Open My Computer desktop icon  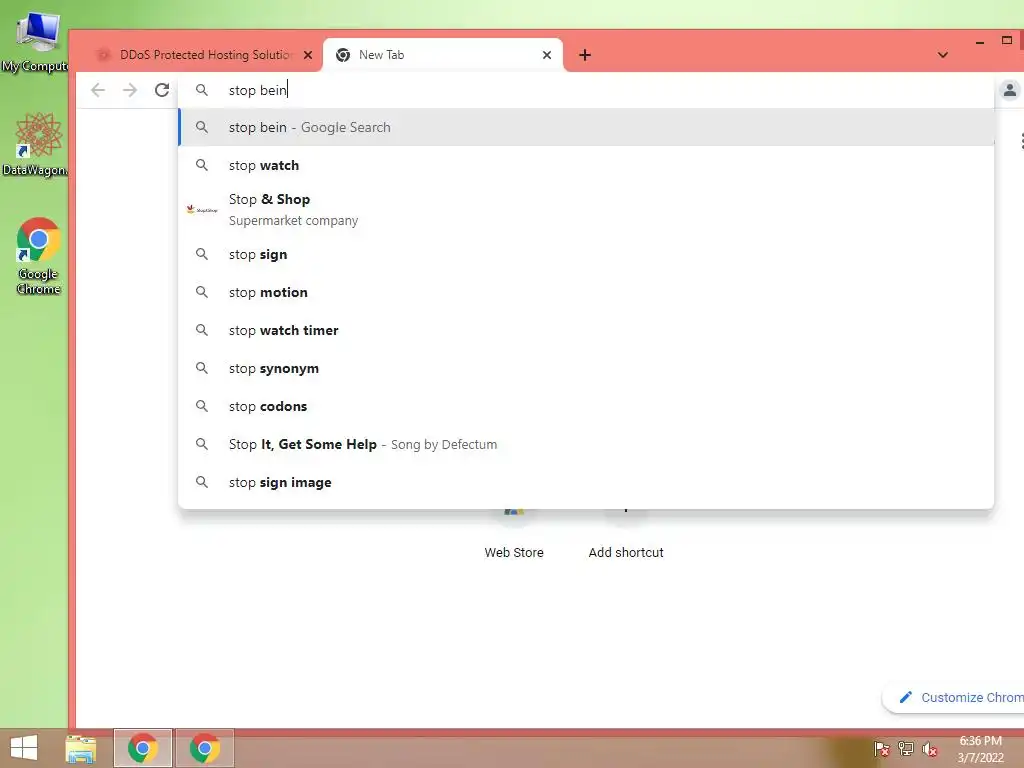(x=37, y=43)
